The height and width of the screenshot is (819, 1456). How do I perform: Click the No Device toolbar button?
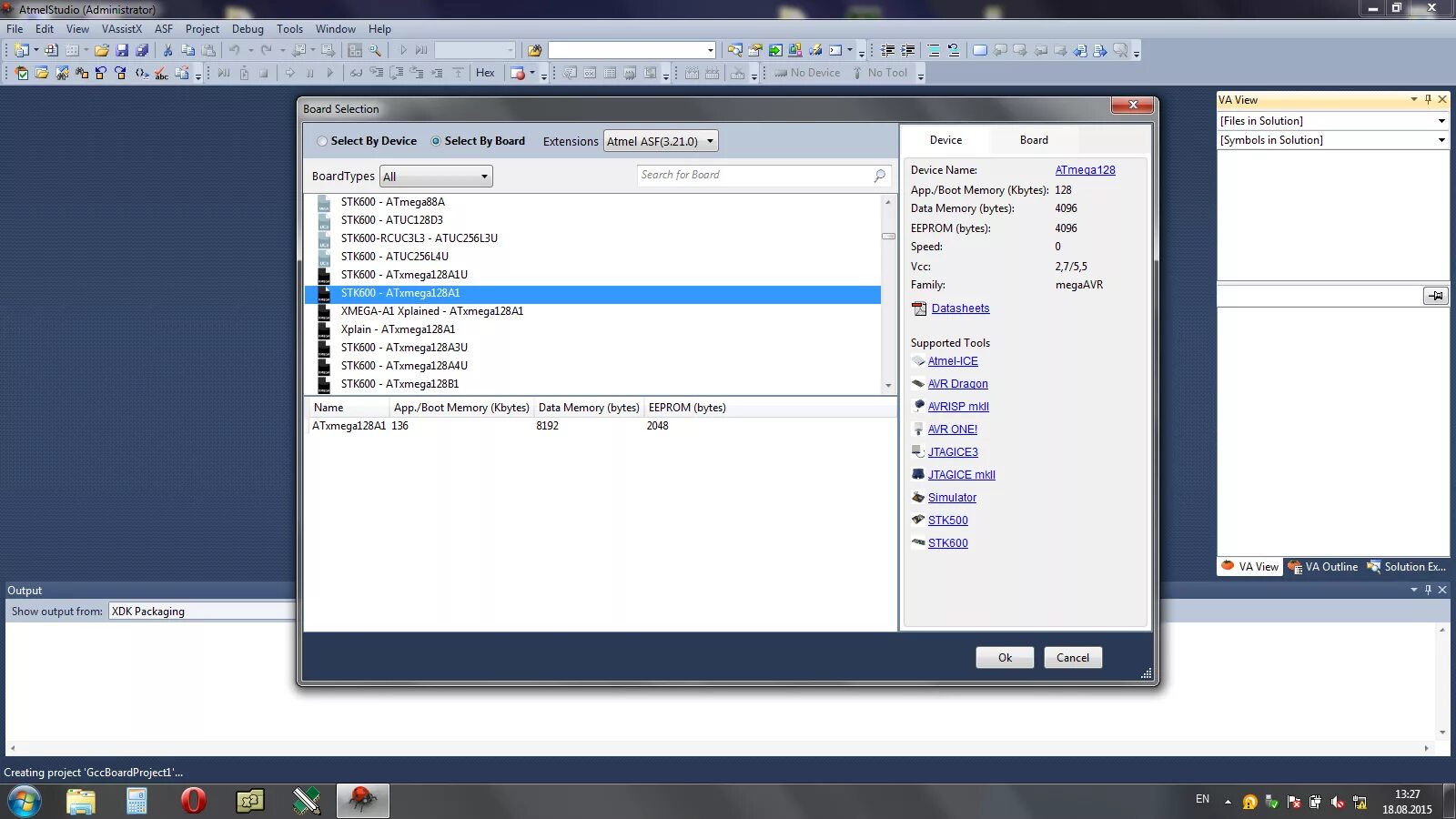tap(807, 73)
